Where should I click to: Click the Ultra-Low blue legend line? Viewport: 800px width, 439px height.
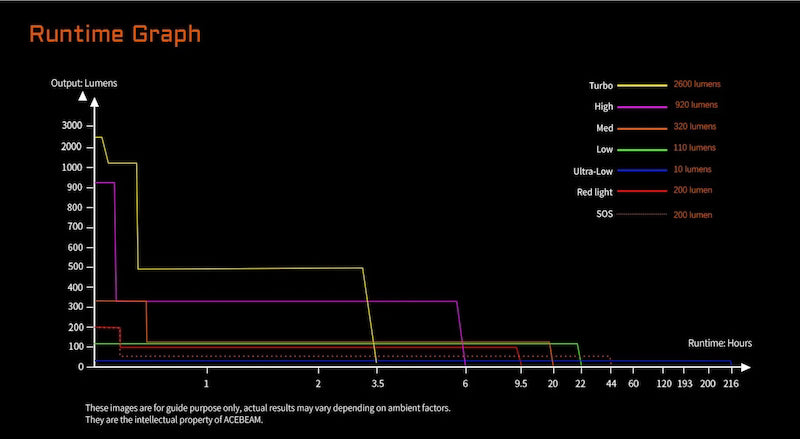coord(641,171)
